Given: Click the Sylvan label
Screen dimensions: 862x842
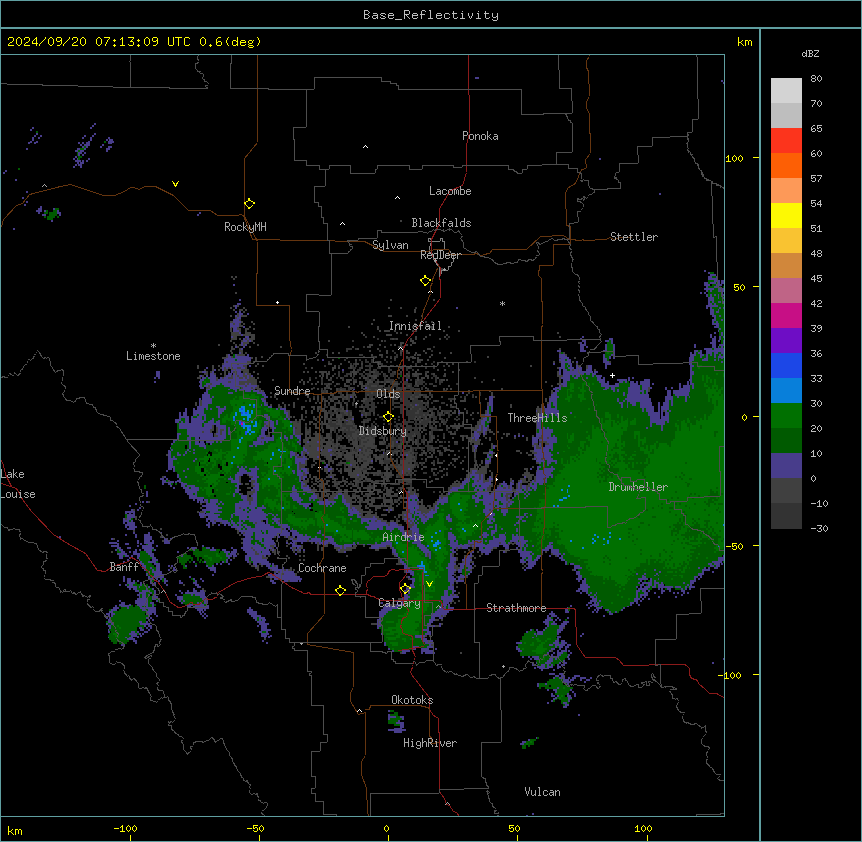Looking at the screenshot, I should coord(390,245).
